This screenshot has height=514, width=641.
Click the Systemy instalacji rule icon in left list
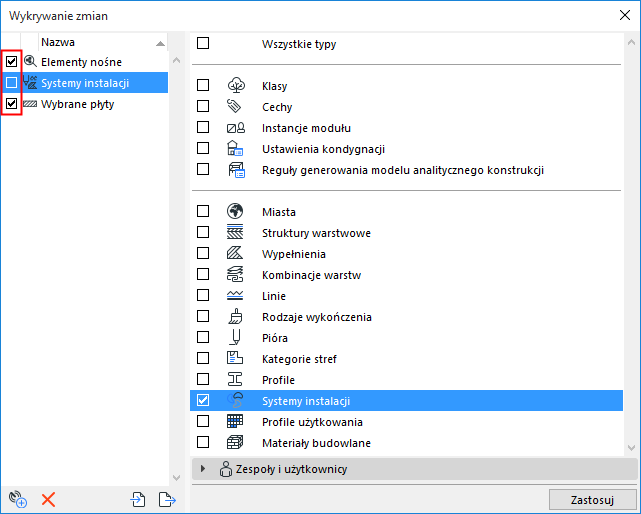click(x=30, y=83)
